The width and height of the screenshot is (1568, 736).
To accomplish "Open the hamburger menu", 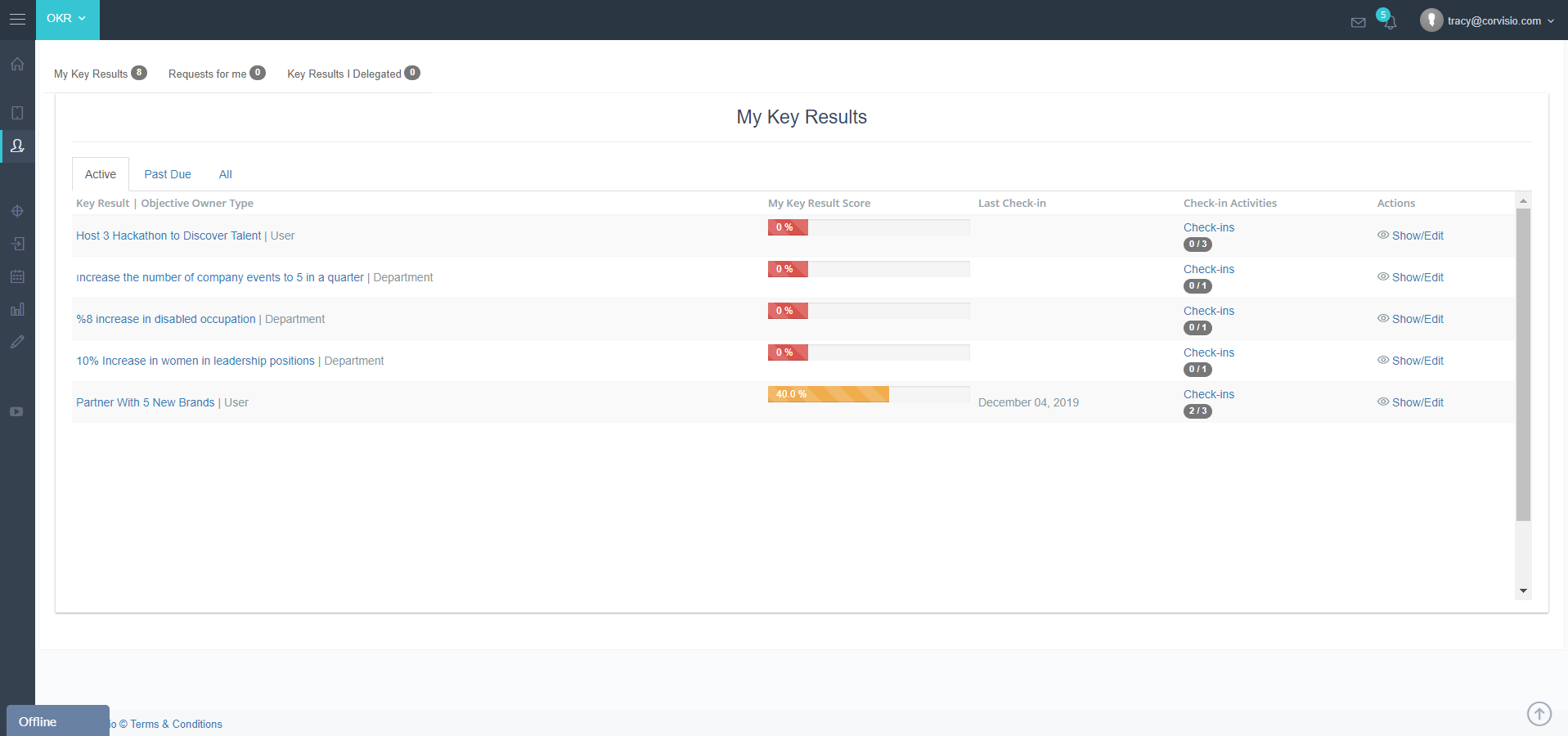I will (17, 19).
